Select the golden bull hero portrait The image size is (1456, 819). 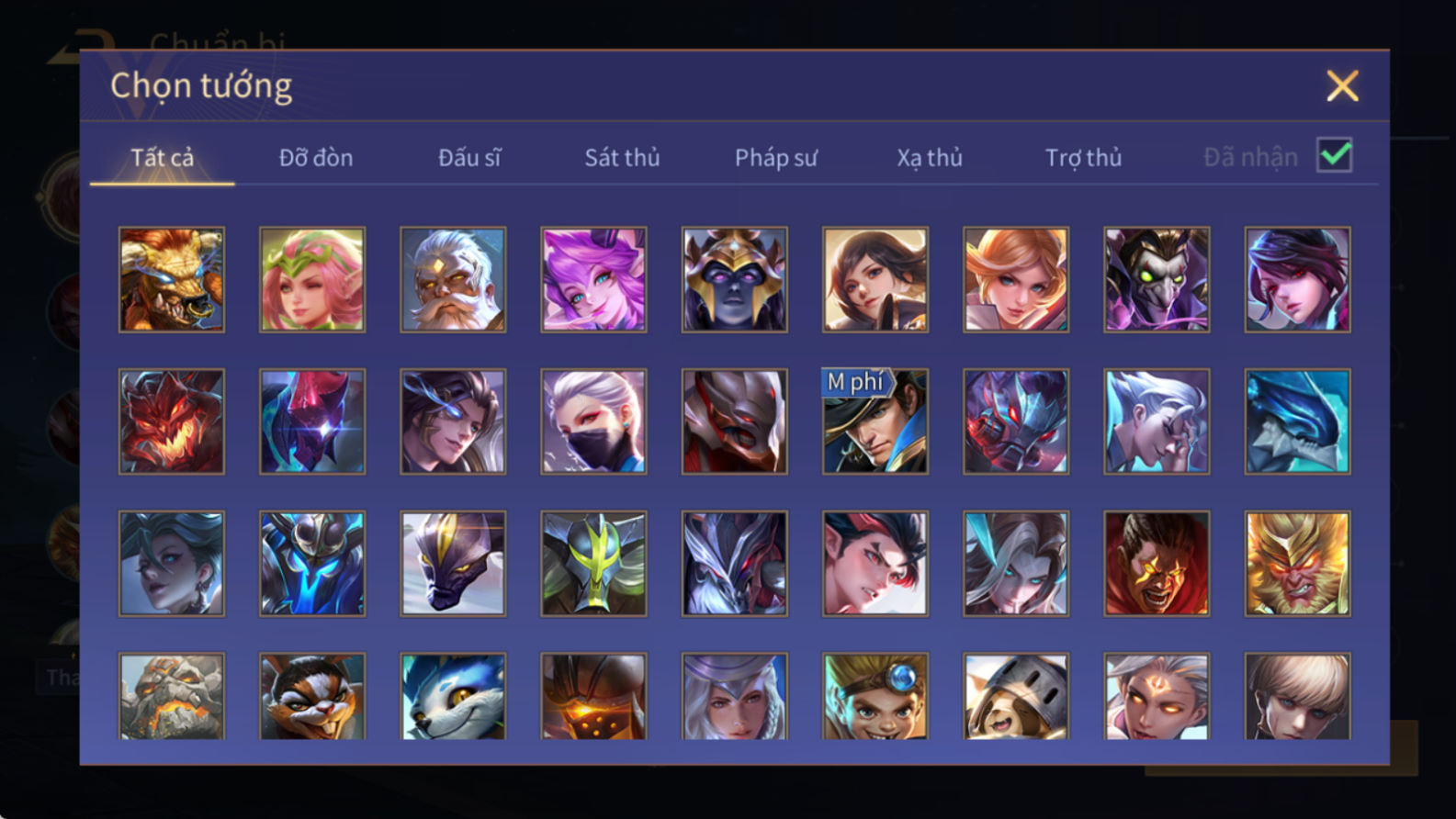[172, 279]
